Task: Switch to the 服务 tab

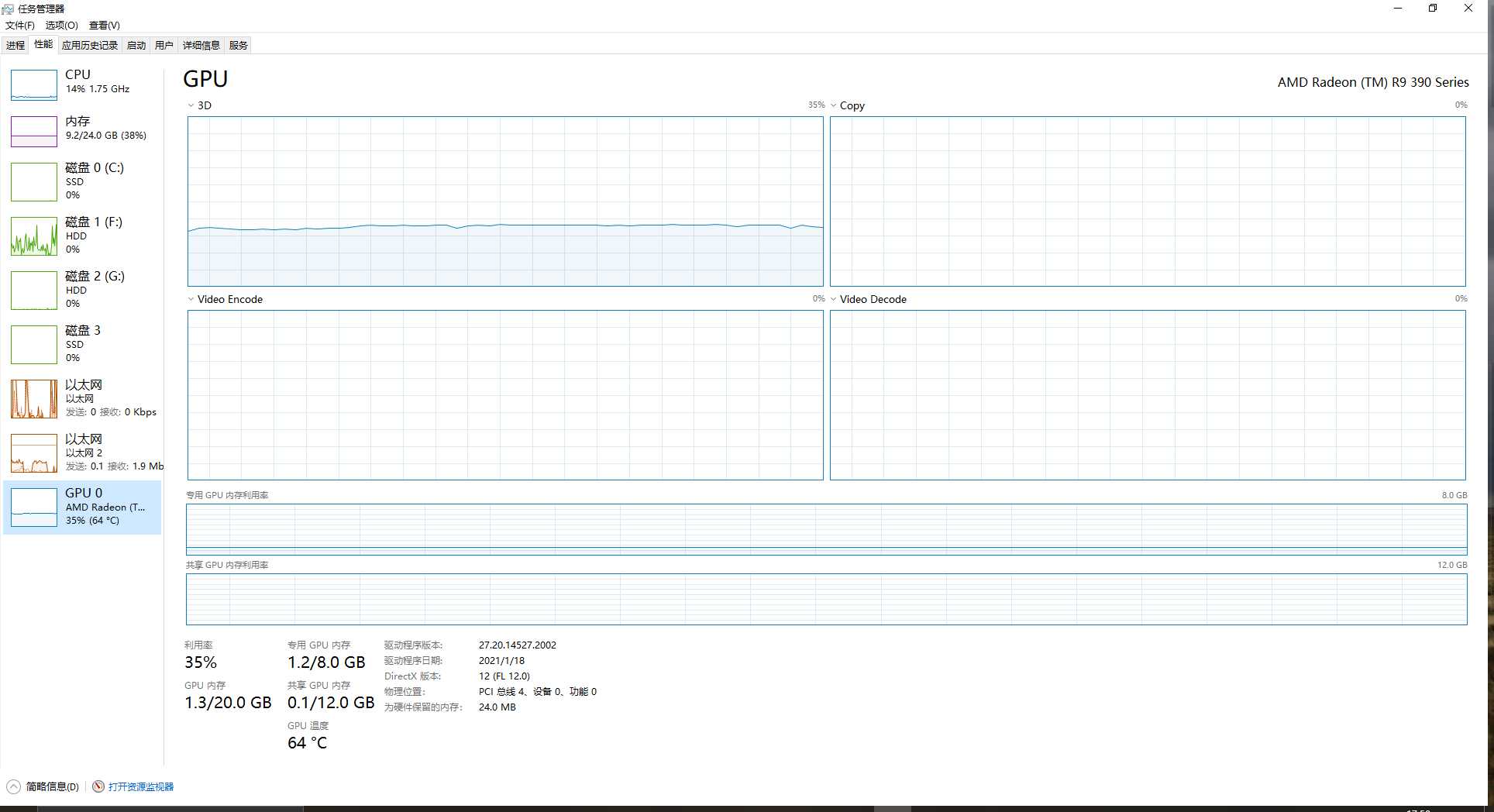Action: click(239, 45)
